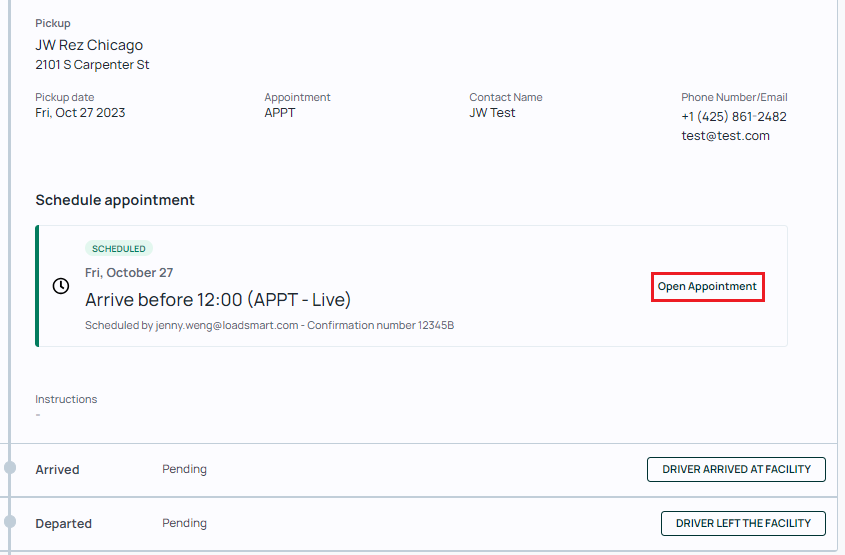Click the SCHEDULED status badge

(119, 248)
